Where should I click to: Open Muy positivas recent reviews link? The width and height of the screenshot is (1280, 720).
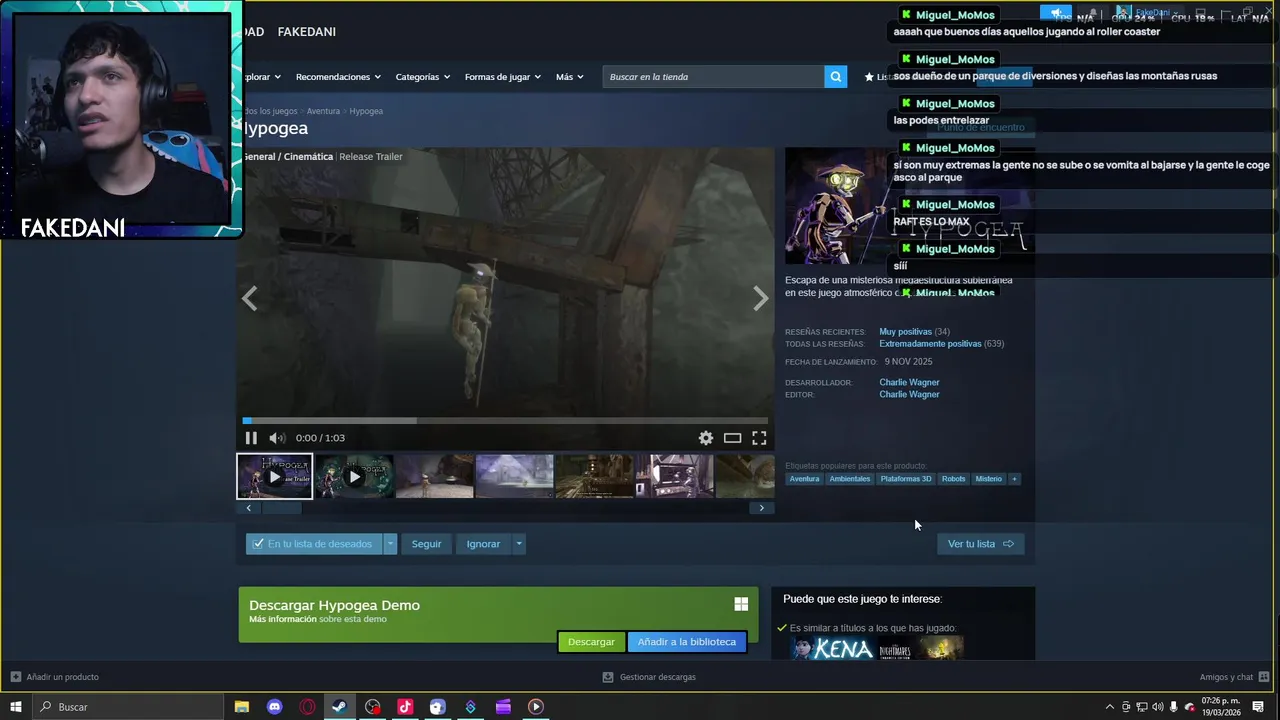click(x=905, y=332)
